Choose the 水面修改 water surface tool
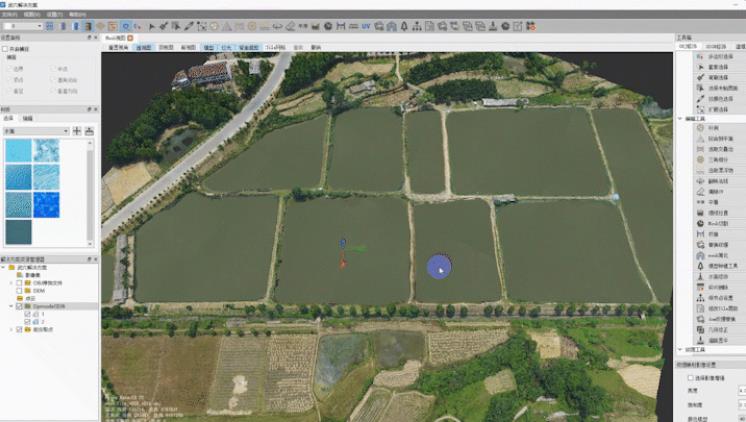 coord(713,276)
